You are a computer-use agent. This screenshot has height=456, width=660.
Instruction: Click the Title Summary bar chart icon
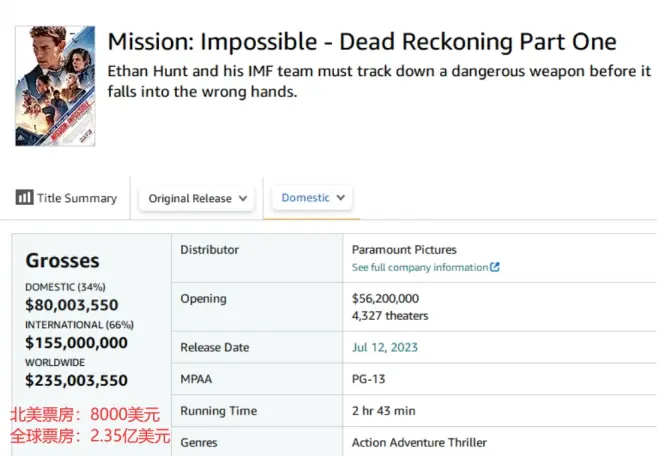[x=24, y=198]
